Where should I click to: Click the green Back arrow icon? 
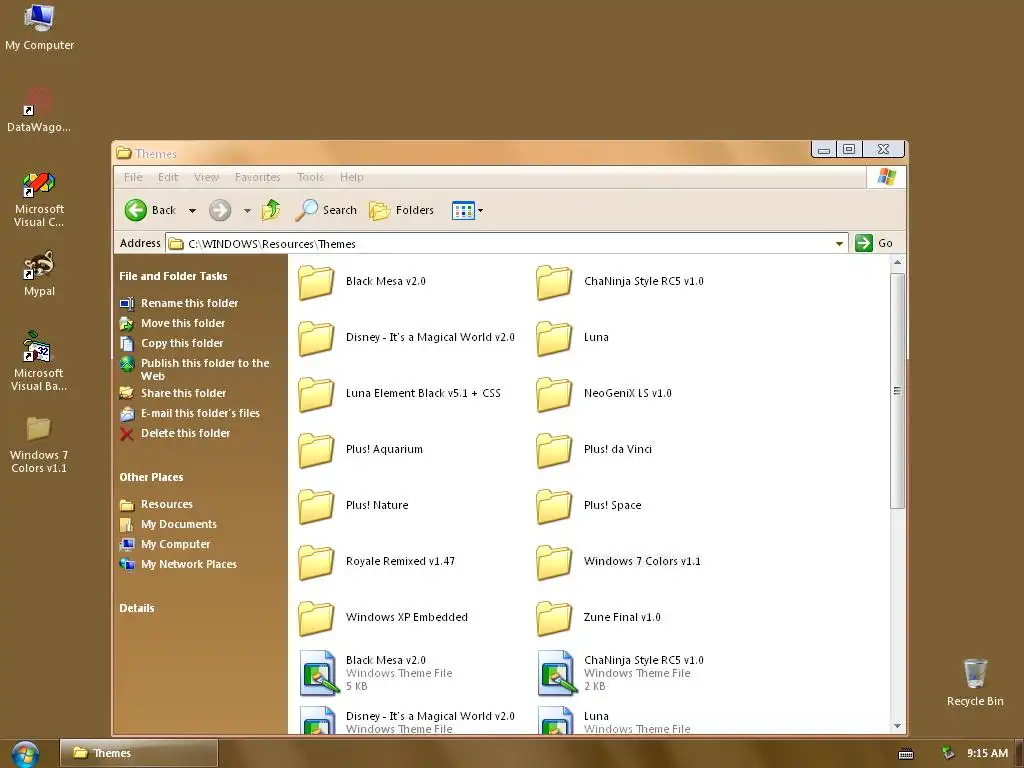(136, 210)
